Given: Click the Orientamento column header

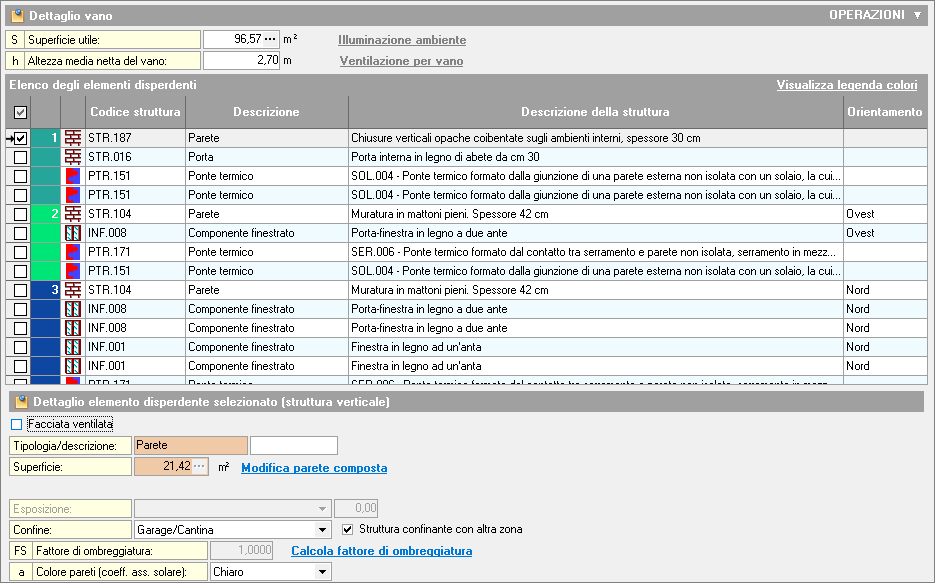Looking at the screenshot, I should tap(884, 112).
